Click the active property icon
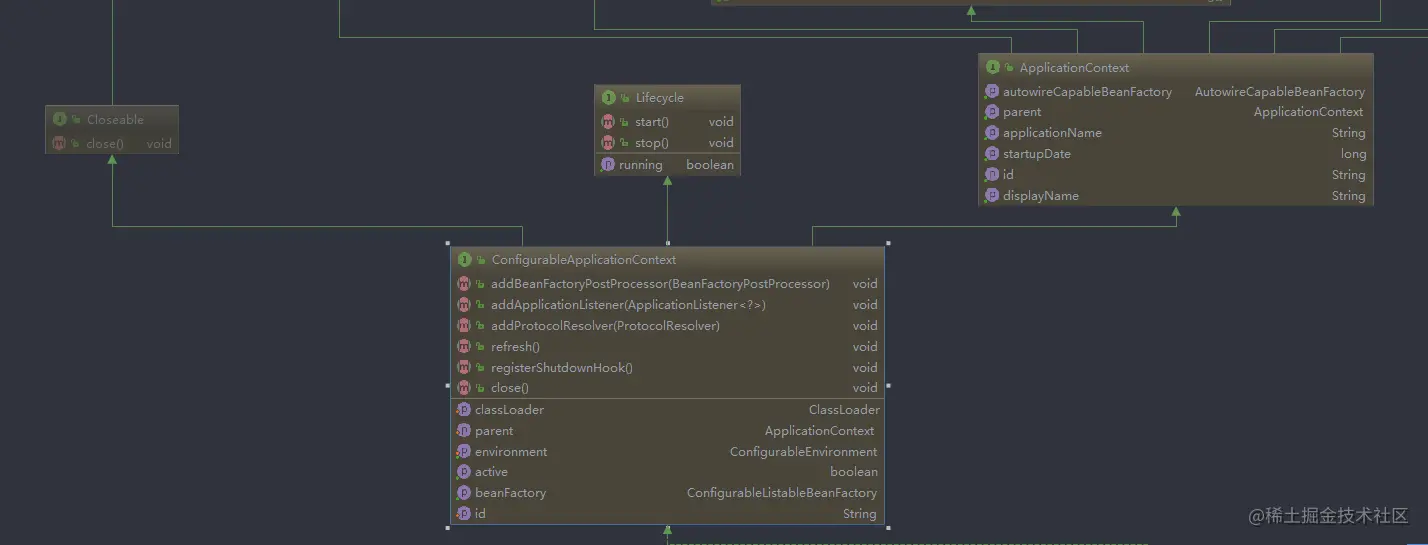1428x545 pixels. coord(464,472)
